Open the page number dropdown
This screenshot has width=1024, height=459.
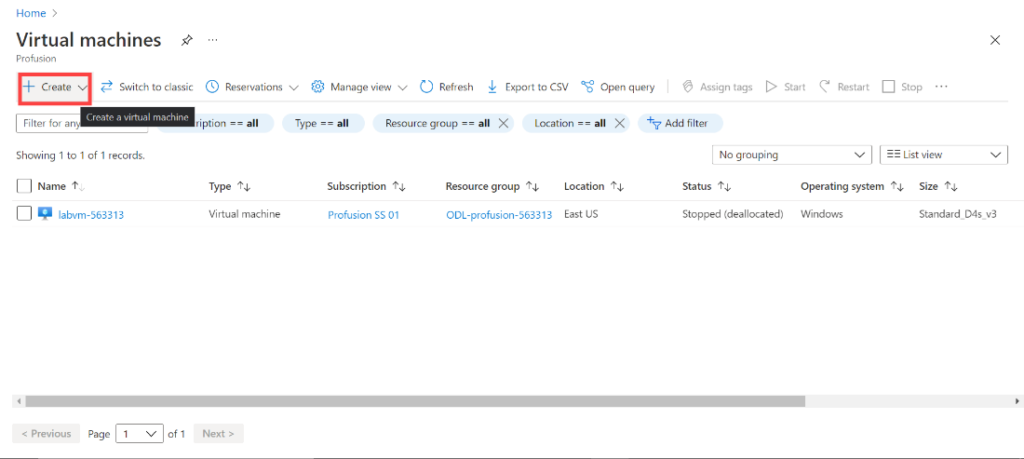pyautogui.click(x=139, y=434)
